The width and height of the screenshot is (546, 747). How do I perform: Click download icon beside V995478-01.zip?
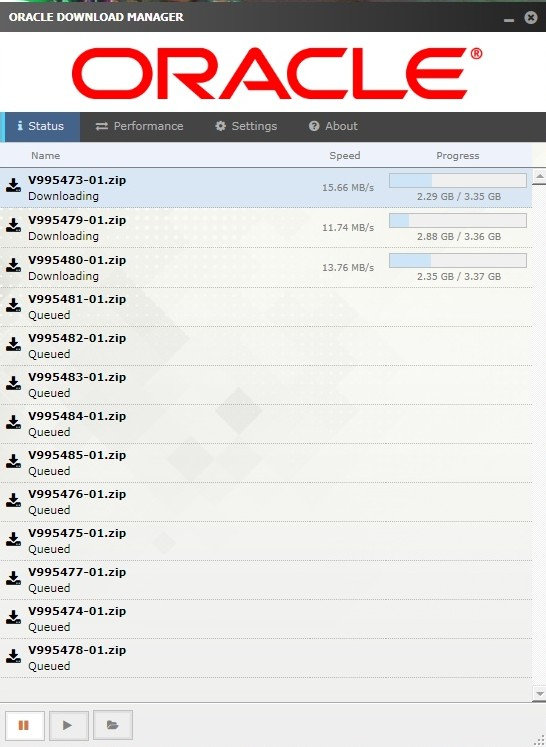pos(13,656)
